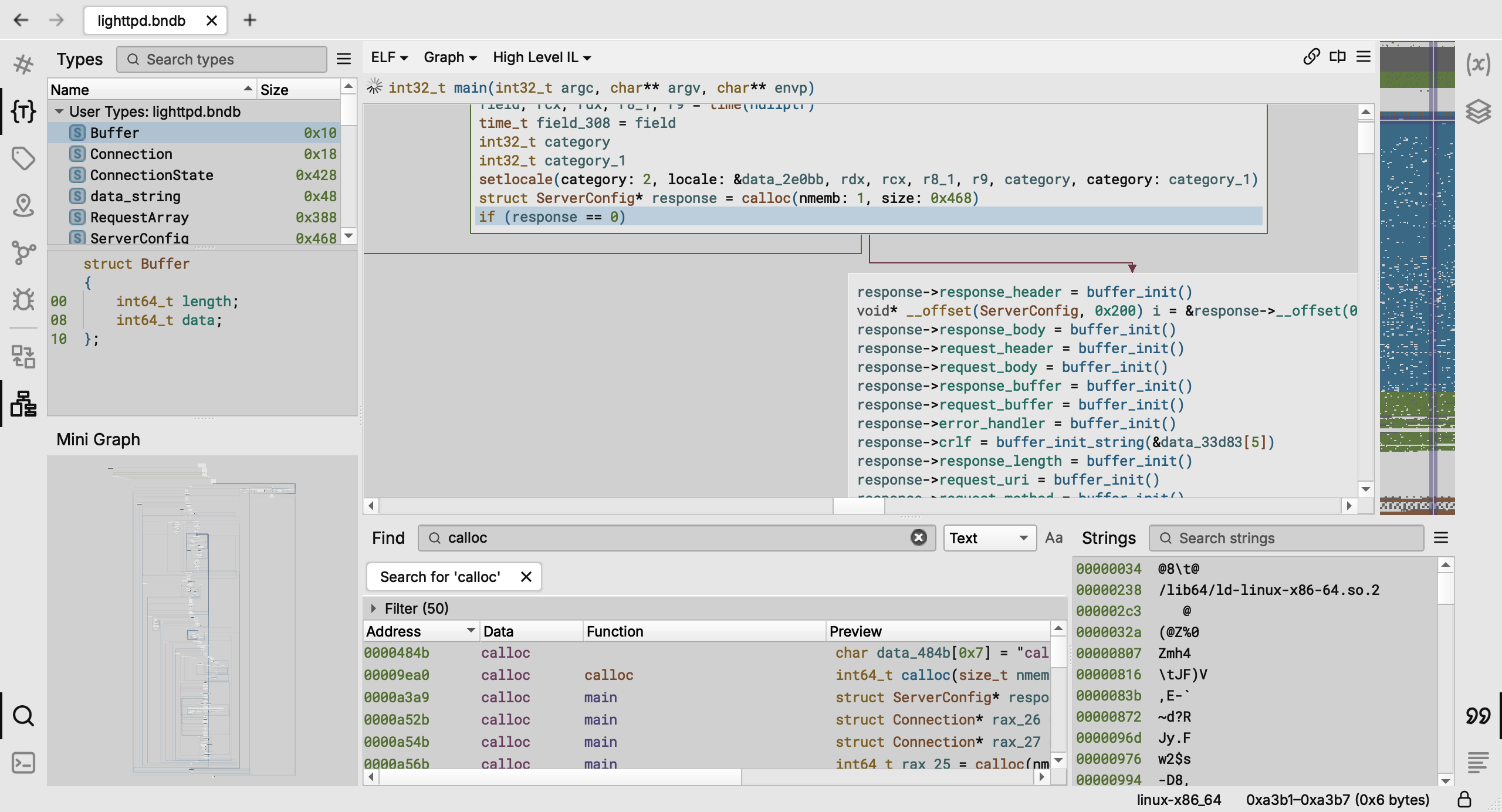Collapse User Types: lighttpd.bndb tree
Viewport: 1502px width, 812px height.
coord(59,111)
